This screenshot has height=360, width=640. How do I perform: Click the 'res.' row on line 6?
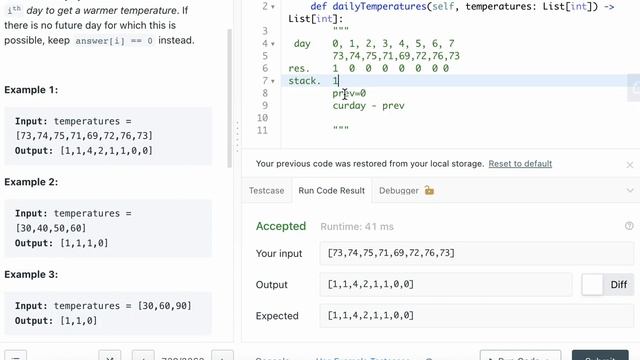368,68
